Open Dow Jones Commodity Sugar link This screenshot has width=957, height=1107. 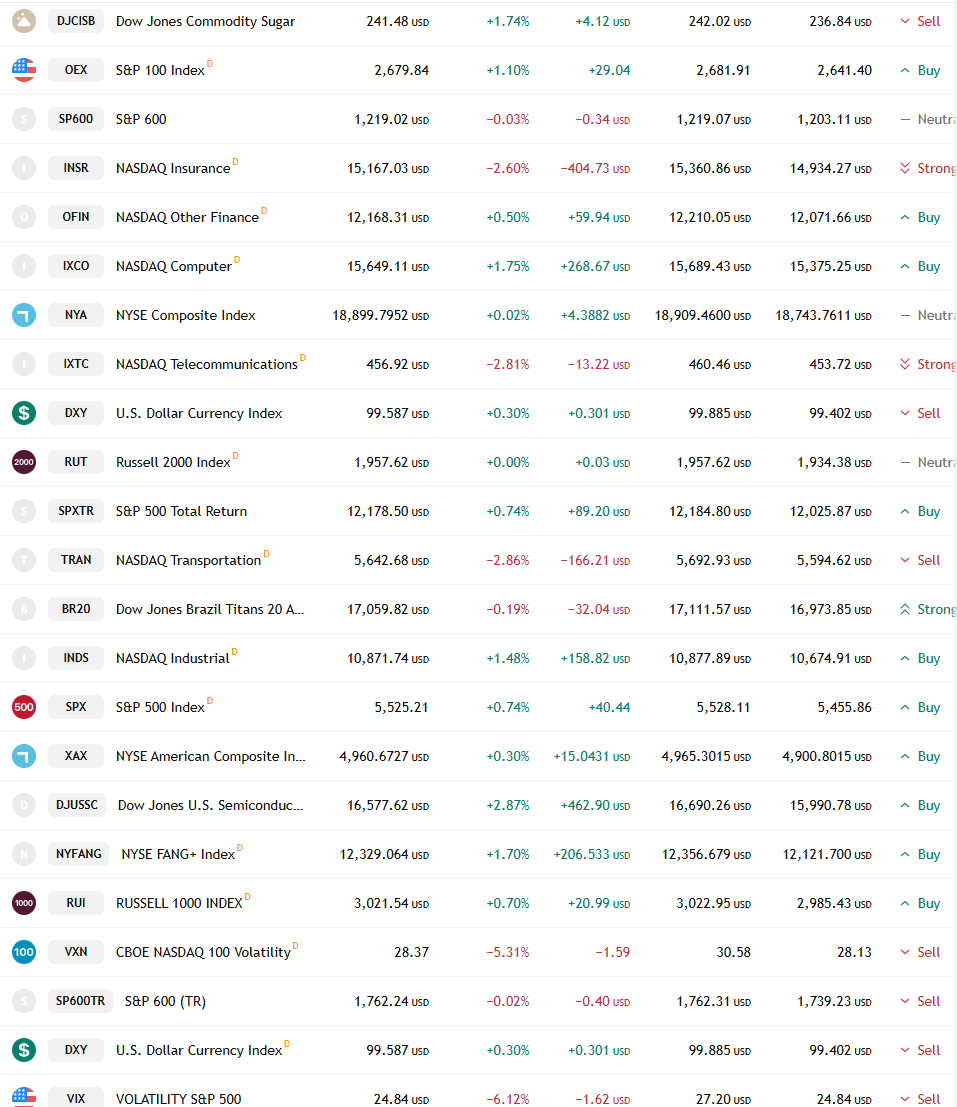point(205,21)
